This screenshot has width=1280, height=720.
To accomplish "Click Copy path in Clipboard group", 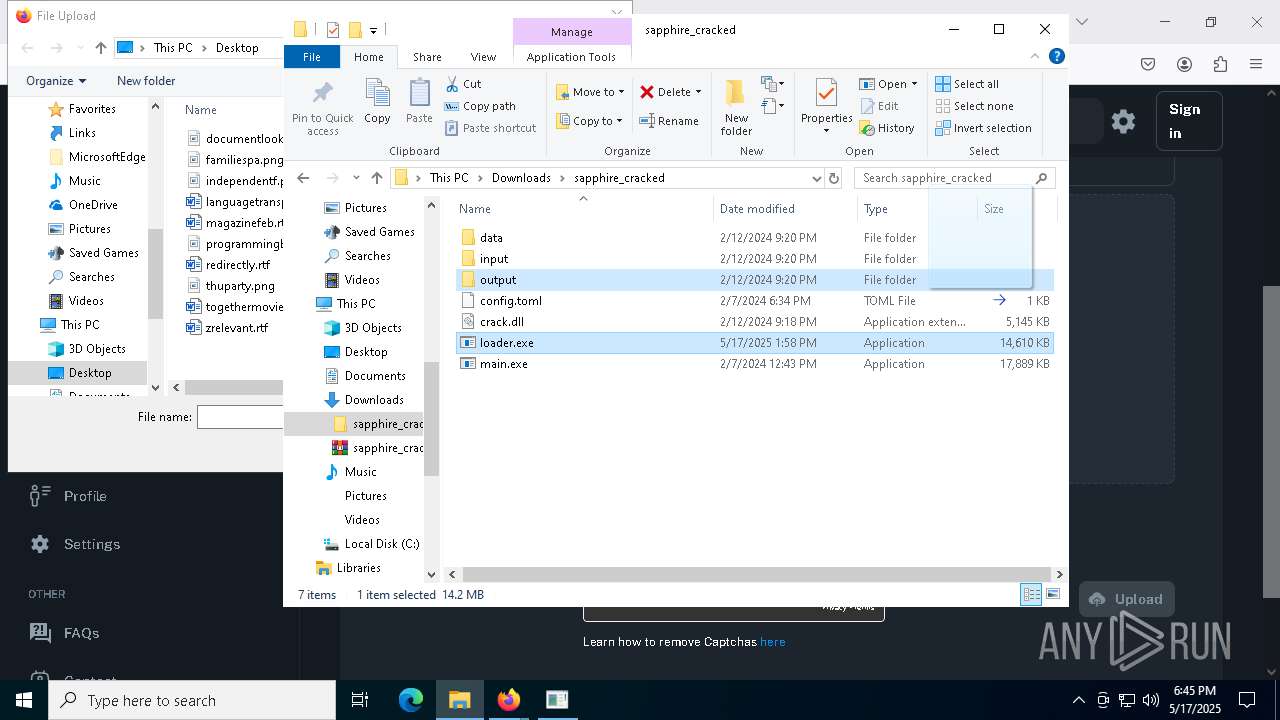I will click(x=480, y=106).
